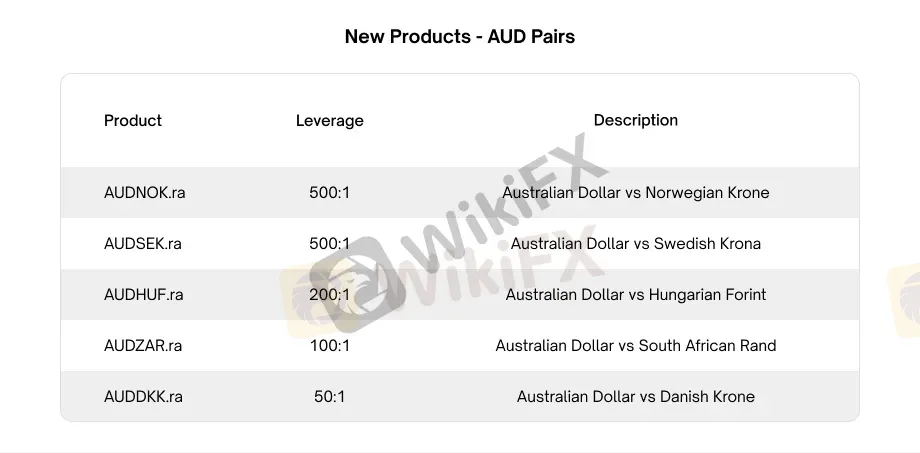Click the AUDSEK.ra product cell

[143, 243]
